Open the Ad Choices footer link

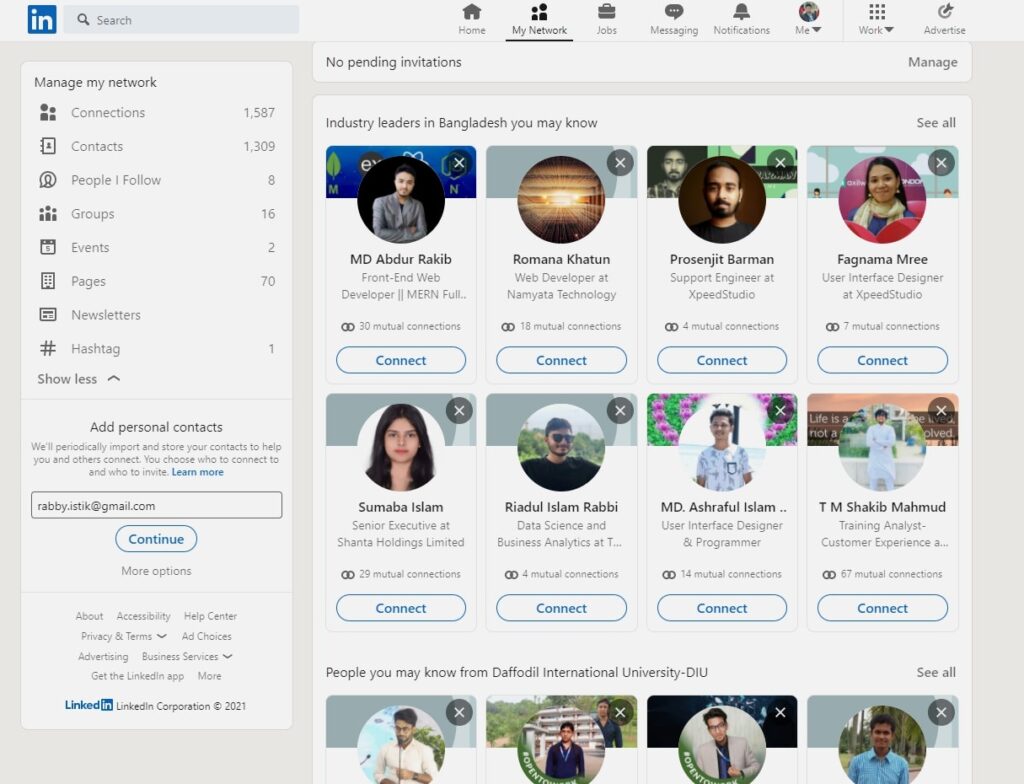click(206, 636)
